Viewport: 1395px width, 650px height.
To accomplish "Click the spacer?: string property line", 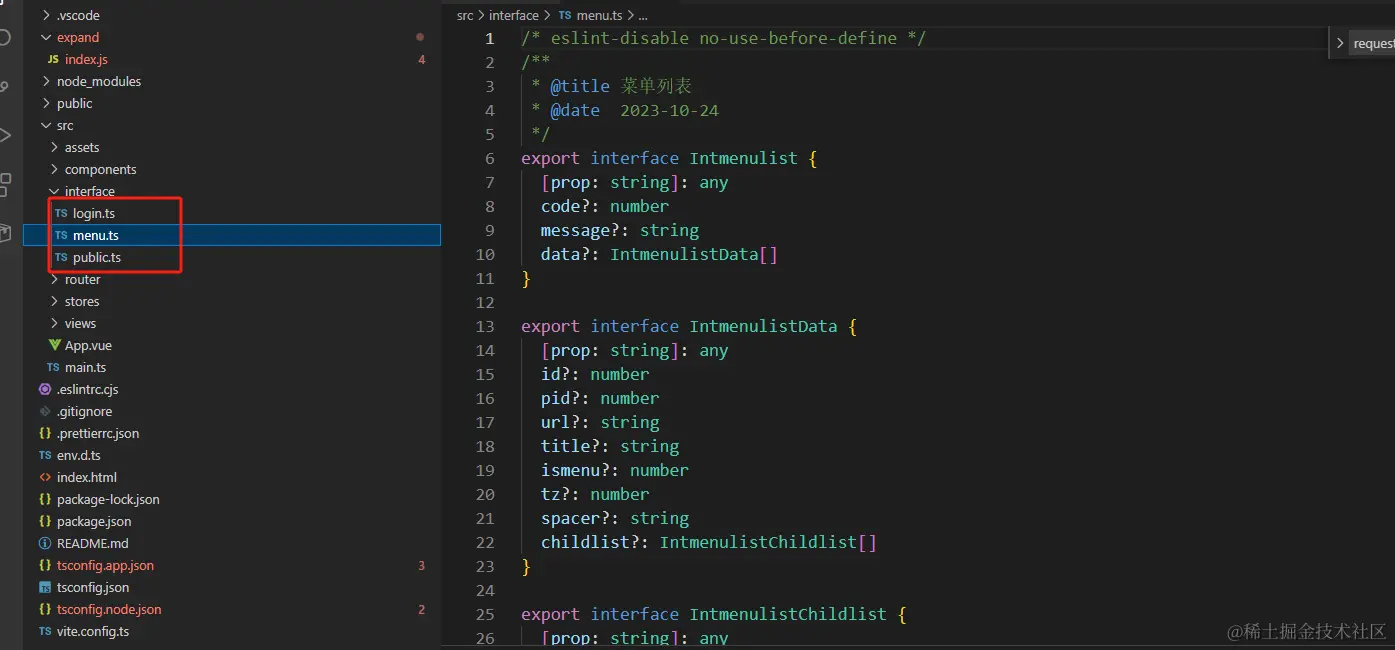I will click(615, 519).
